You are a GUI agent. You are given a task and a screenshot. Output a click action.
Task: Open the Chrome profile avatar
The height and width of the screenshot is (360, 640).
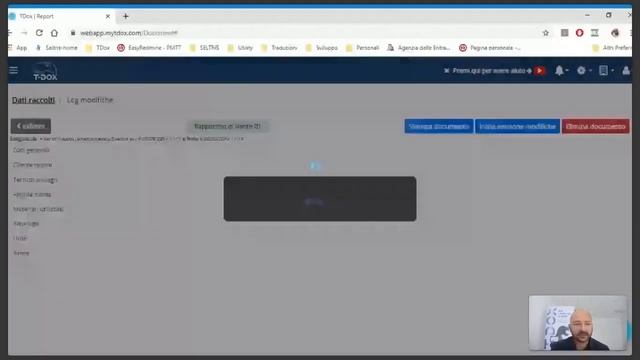[615, 33]
